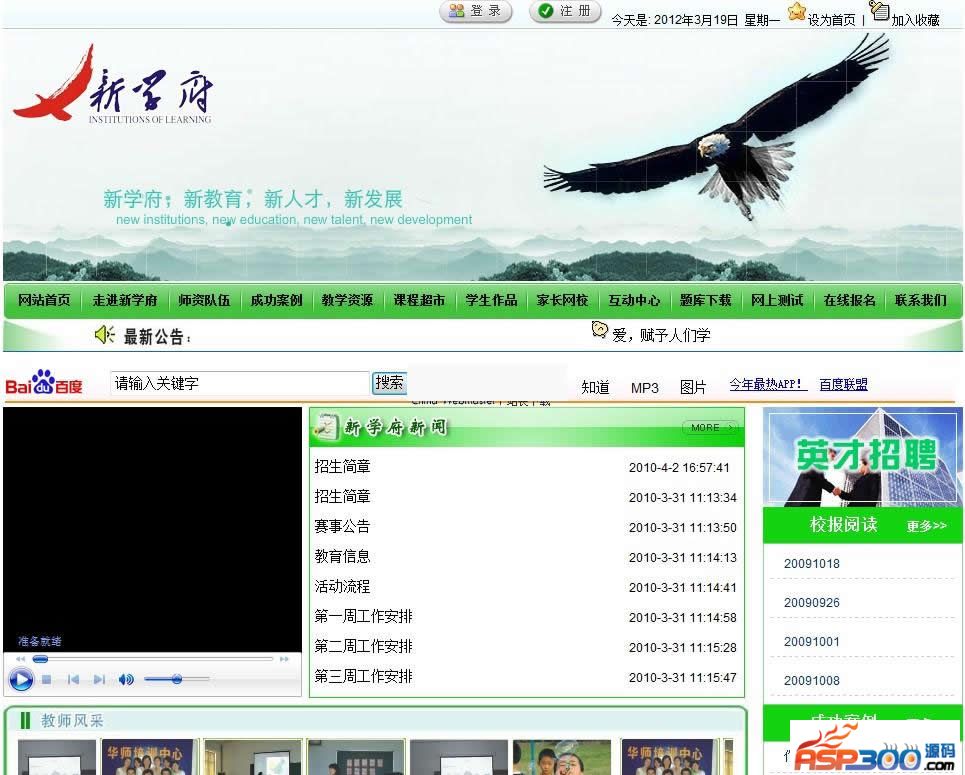Open the 活动流程 news item
Viewport: 965px width, 775px height.
[x=342, y=587]
